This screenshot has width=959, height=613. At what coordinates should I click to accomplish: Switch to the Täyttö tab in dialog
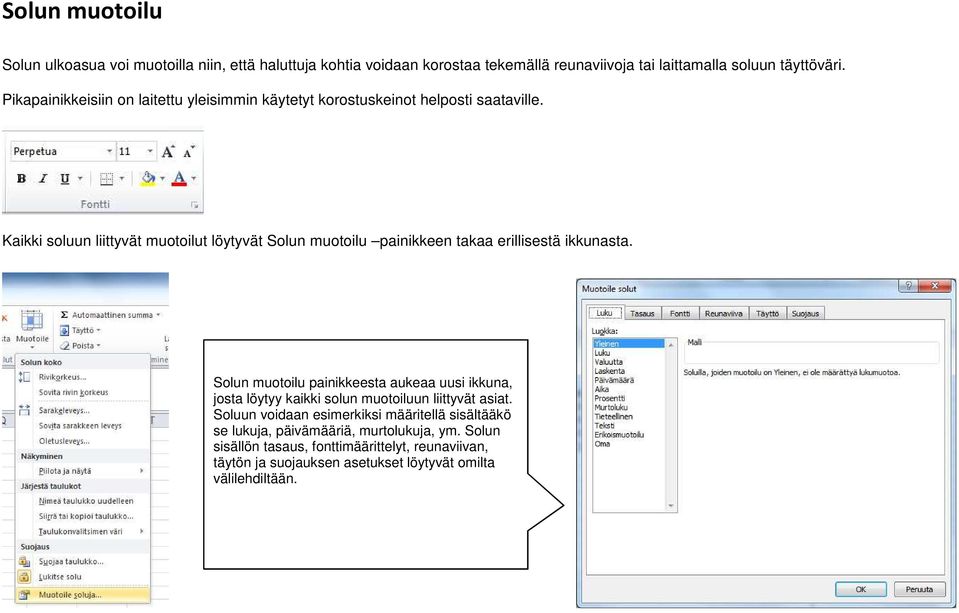point(768,313)
